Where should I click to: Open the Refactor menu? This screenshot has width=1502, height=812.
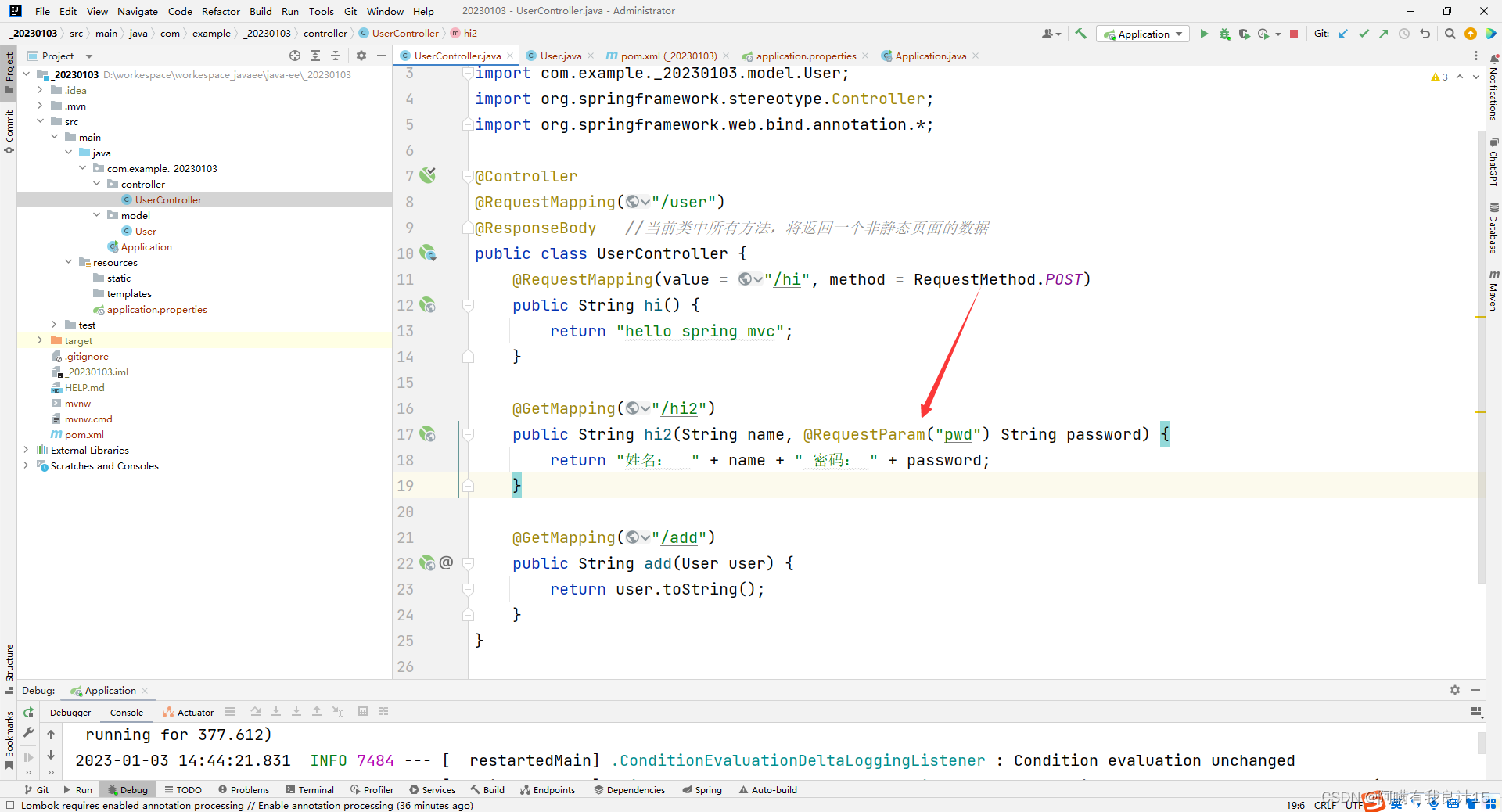[220, 11]
